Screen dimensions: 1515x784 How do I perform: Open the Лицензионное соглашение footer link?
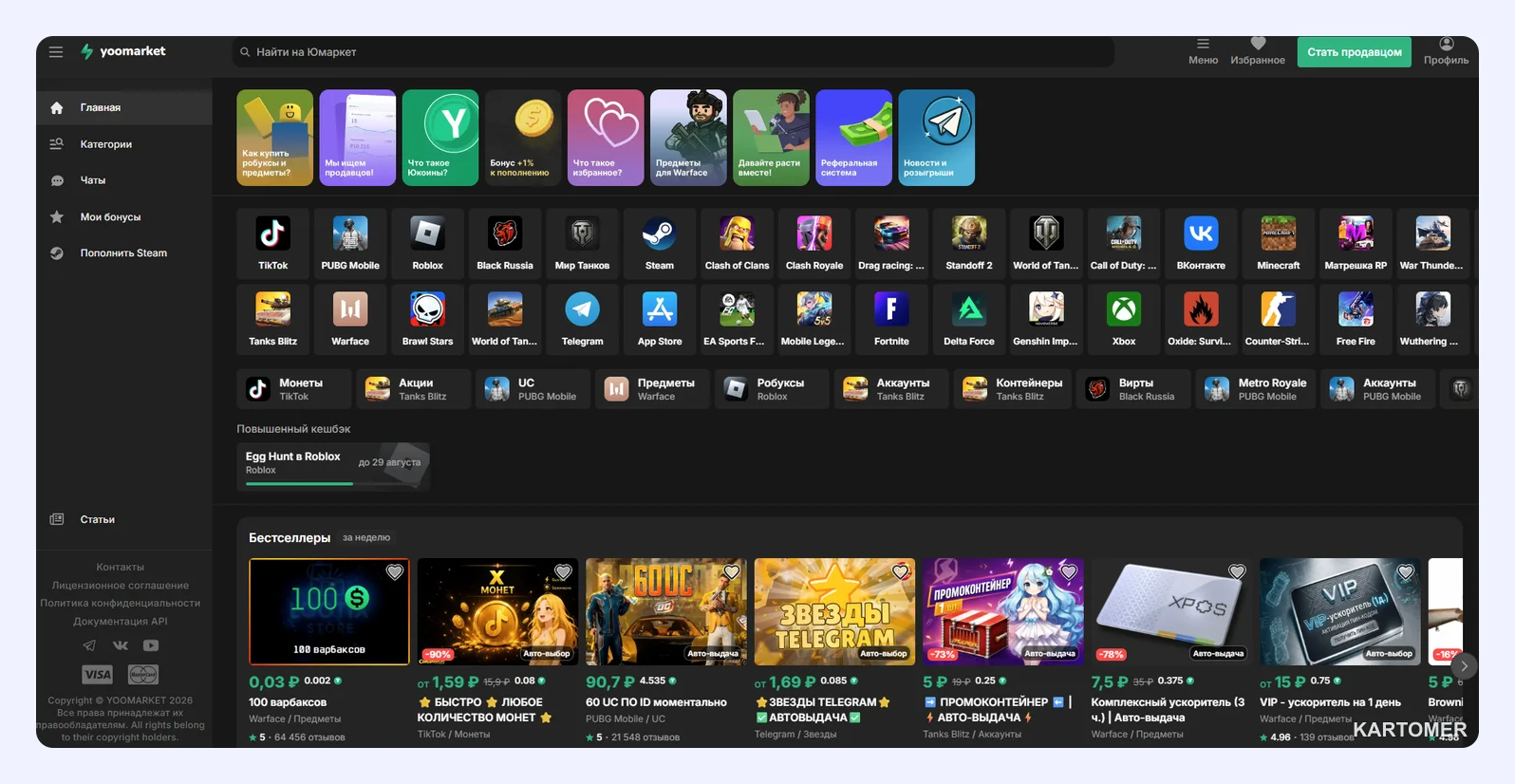pyautogui.click(x=121, y=586)
